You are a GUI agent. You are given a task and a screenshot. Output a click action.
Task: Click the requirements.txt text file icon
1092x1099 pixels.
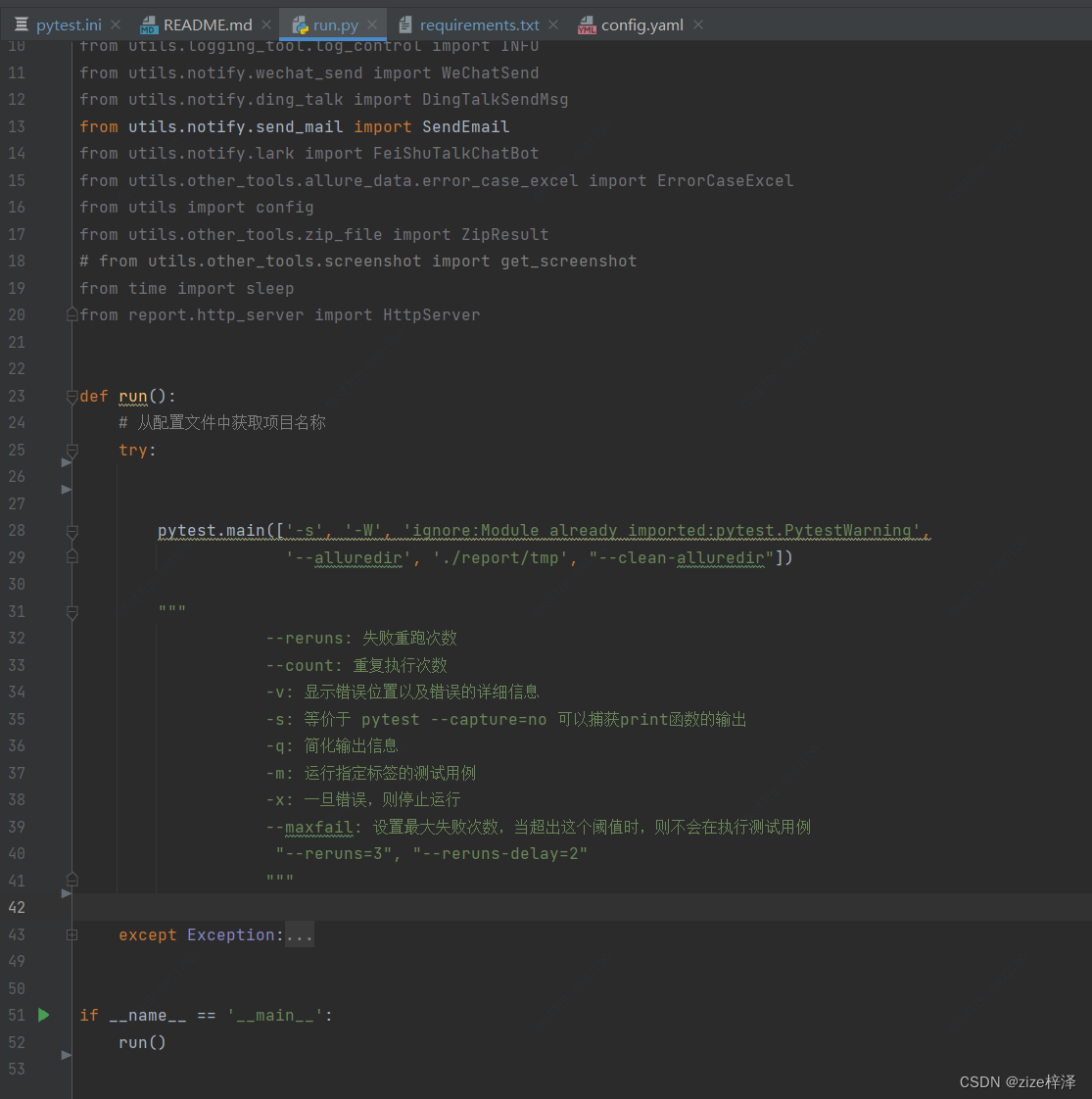pyautogui.click(x=405, y=25)
